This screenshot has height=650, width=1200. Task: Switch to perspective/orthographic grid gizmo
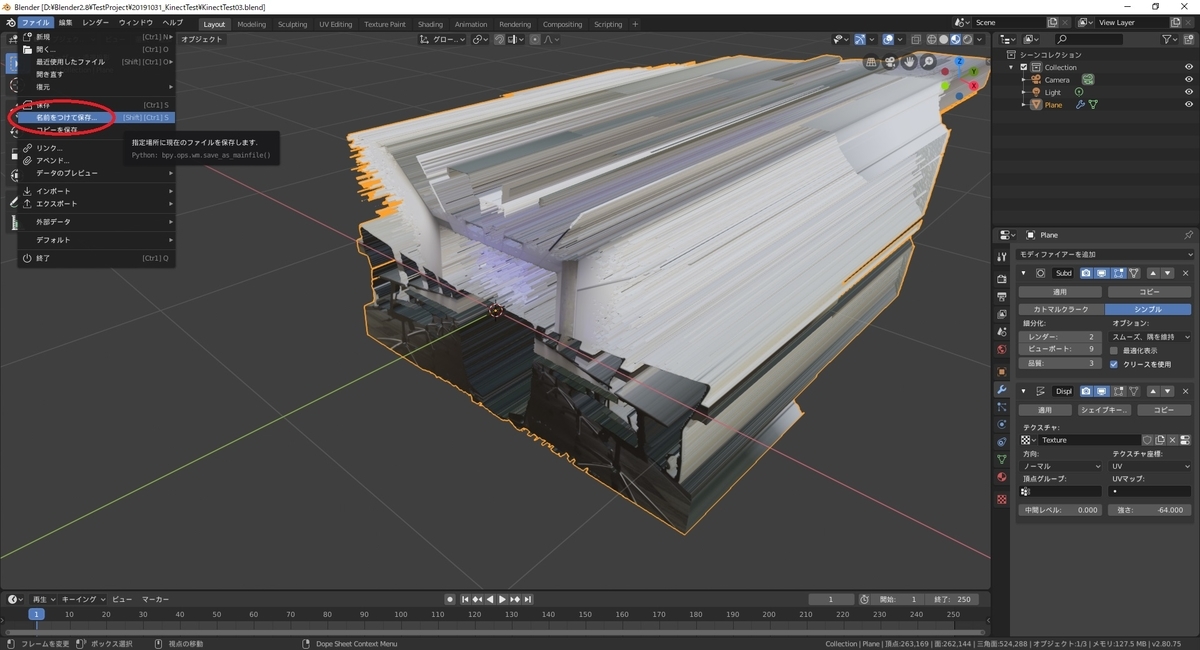pos(871,62)
